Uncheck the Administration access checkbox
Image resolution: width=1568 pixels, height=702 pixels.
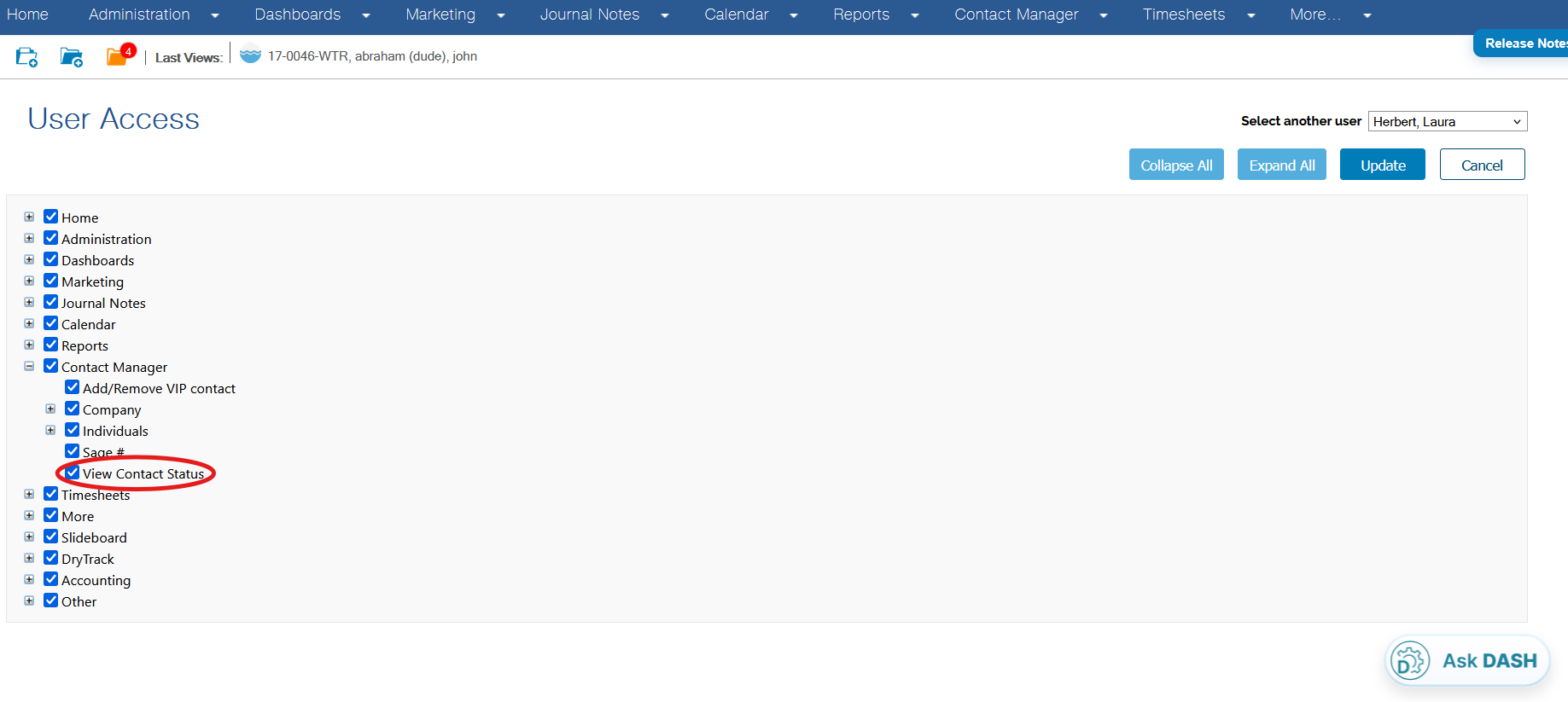[51, 238]
